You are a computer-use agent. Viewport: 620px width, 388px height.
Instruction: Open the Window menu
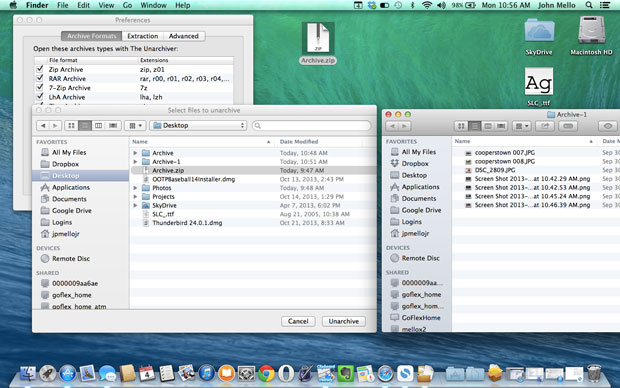tap(153, 5)
